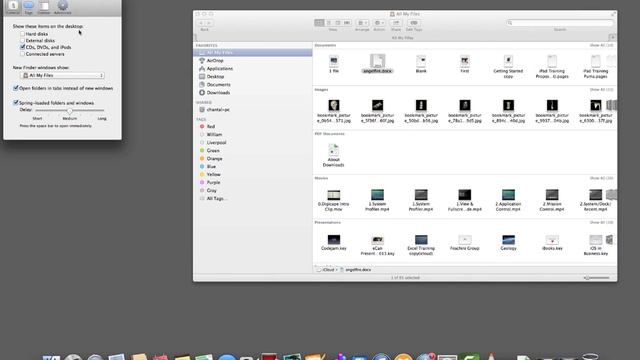Open the Sidebar tab in Finder Preferences
Screen dimensions: 640x360
pyautogui.click(x=44, y=7)
